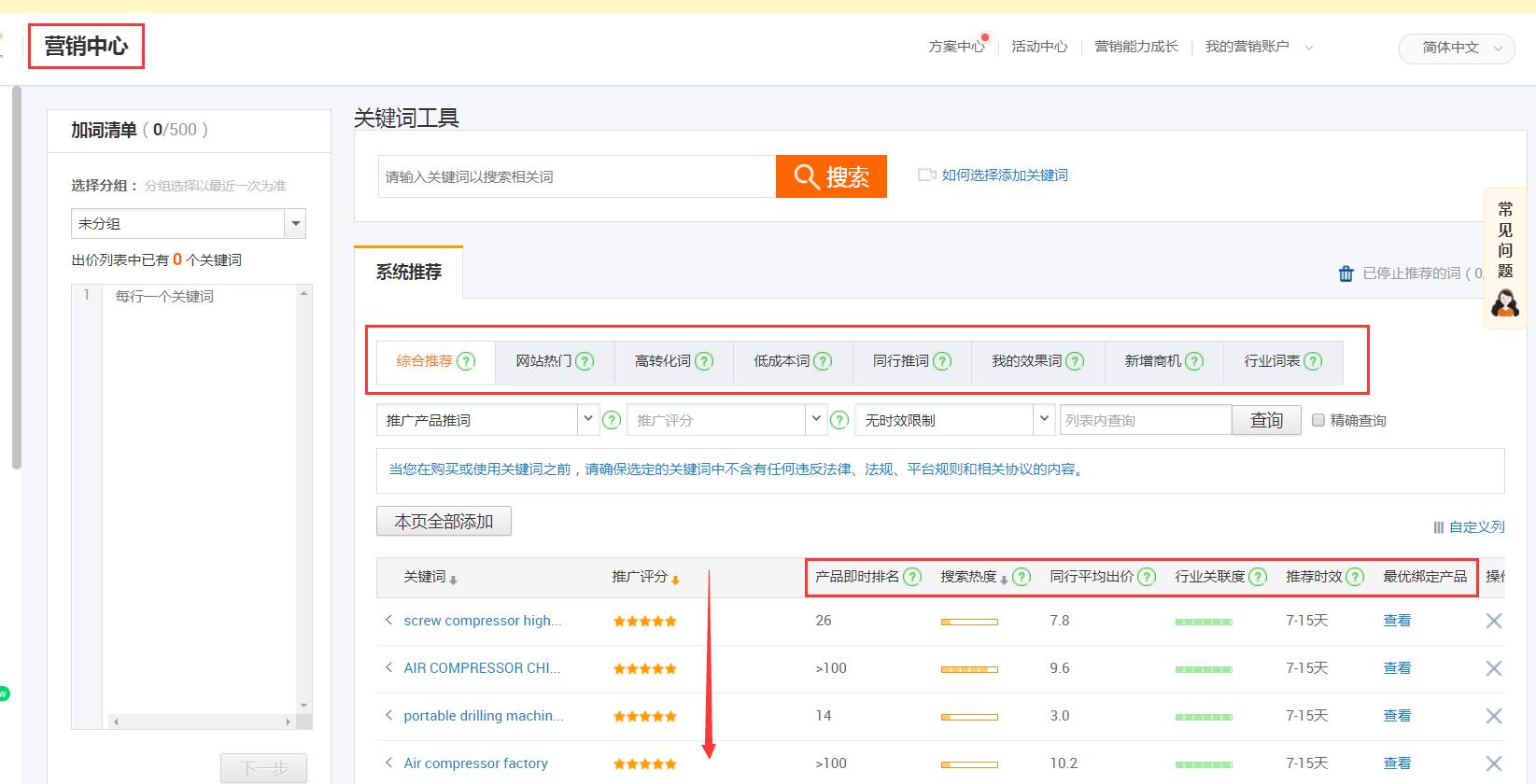Toggle 精确查询 checkbox

1318,420
